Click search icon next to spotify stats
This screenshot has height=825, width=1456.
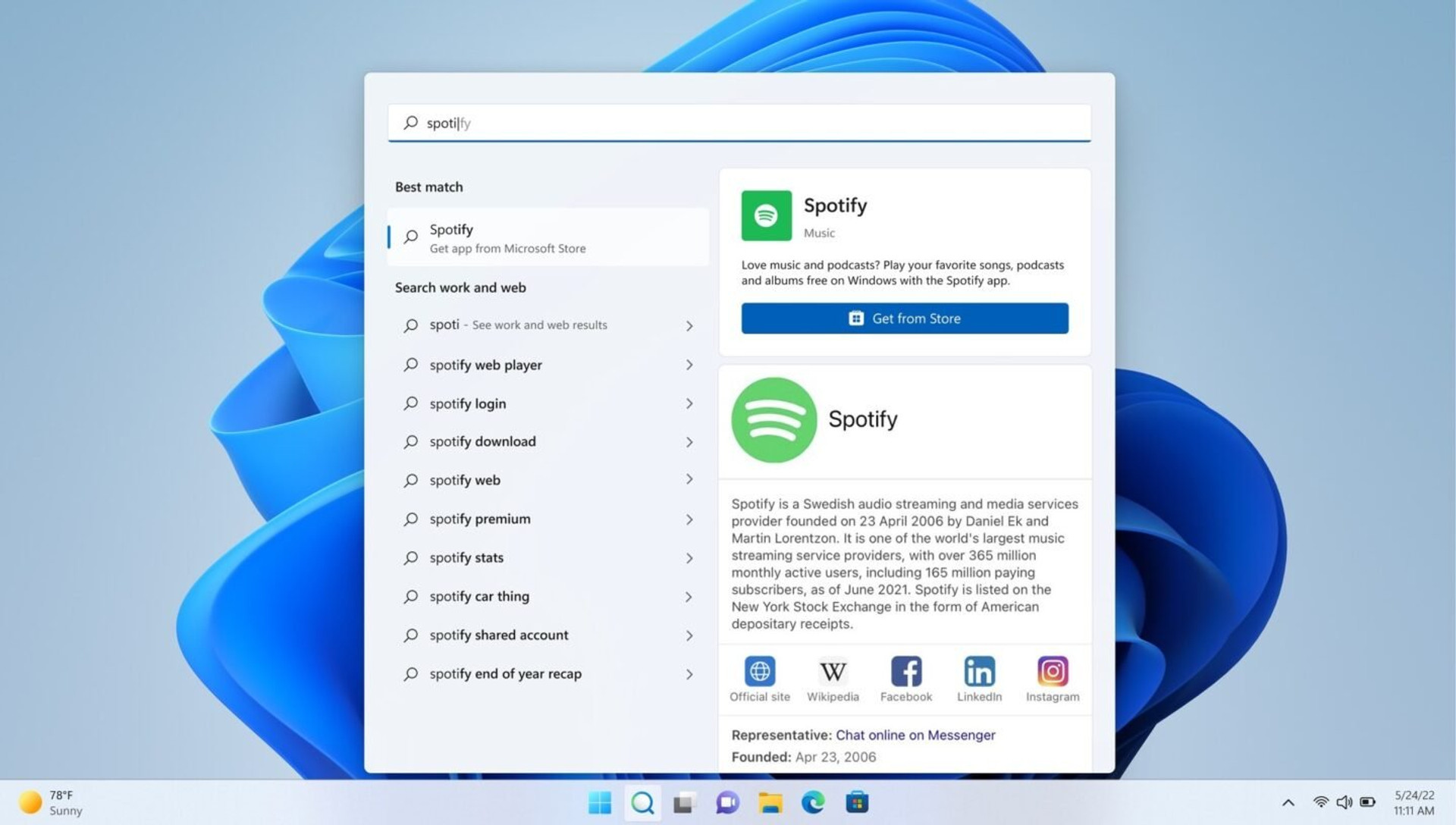pos(410,557)
